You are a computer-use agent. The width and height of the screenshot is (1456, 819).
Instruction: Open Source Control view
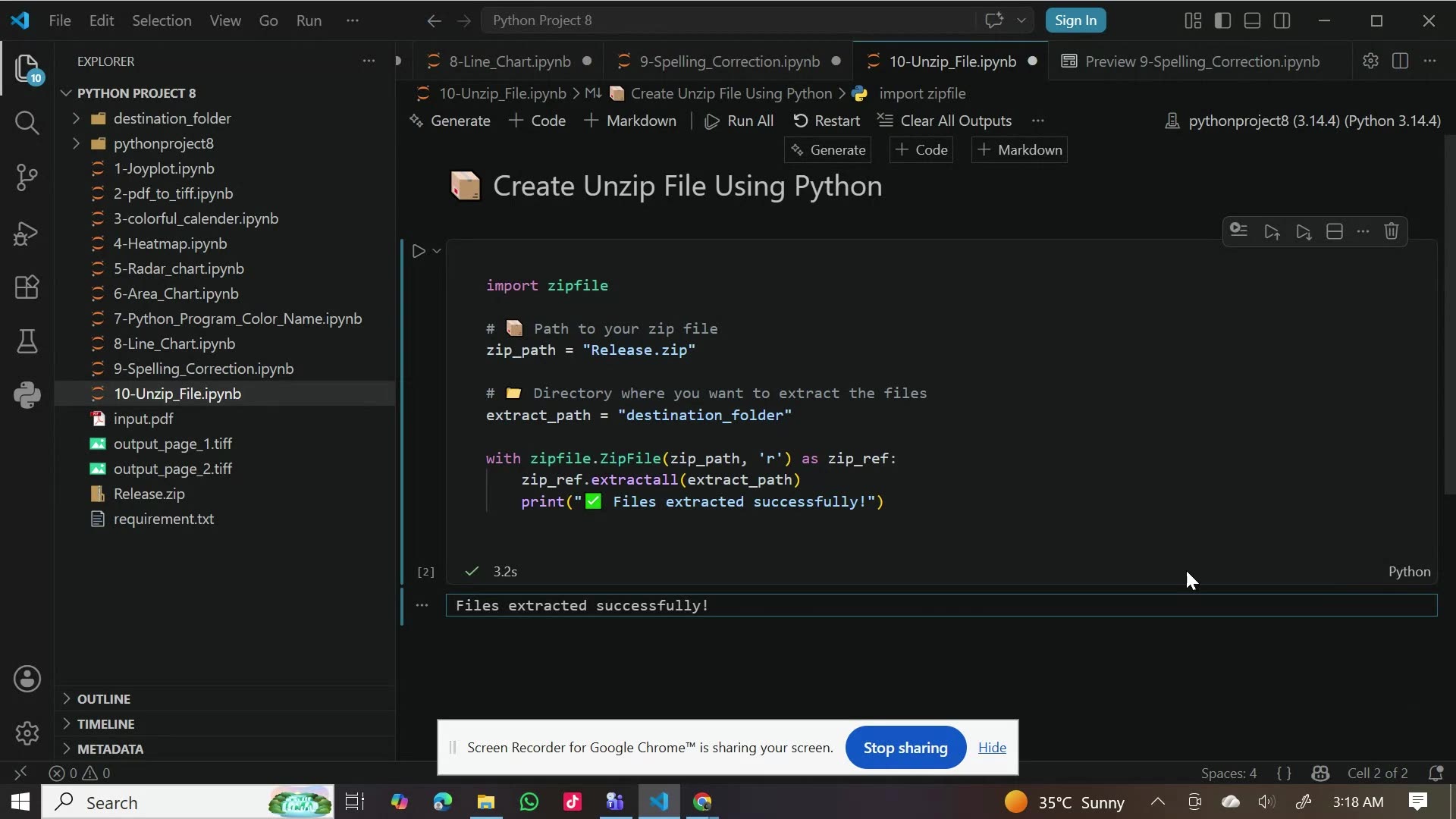pyautogui.click(x=27, y=177)
